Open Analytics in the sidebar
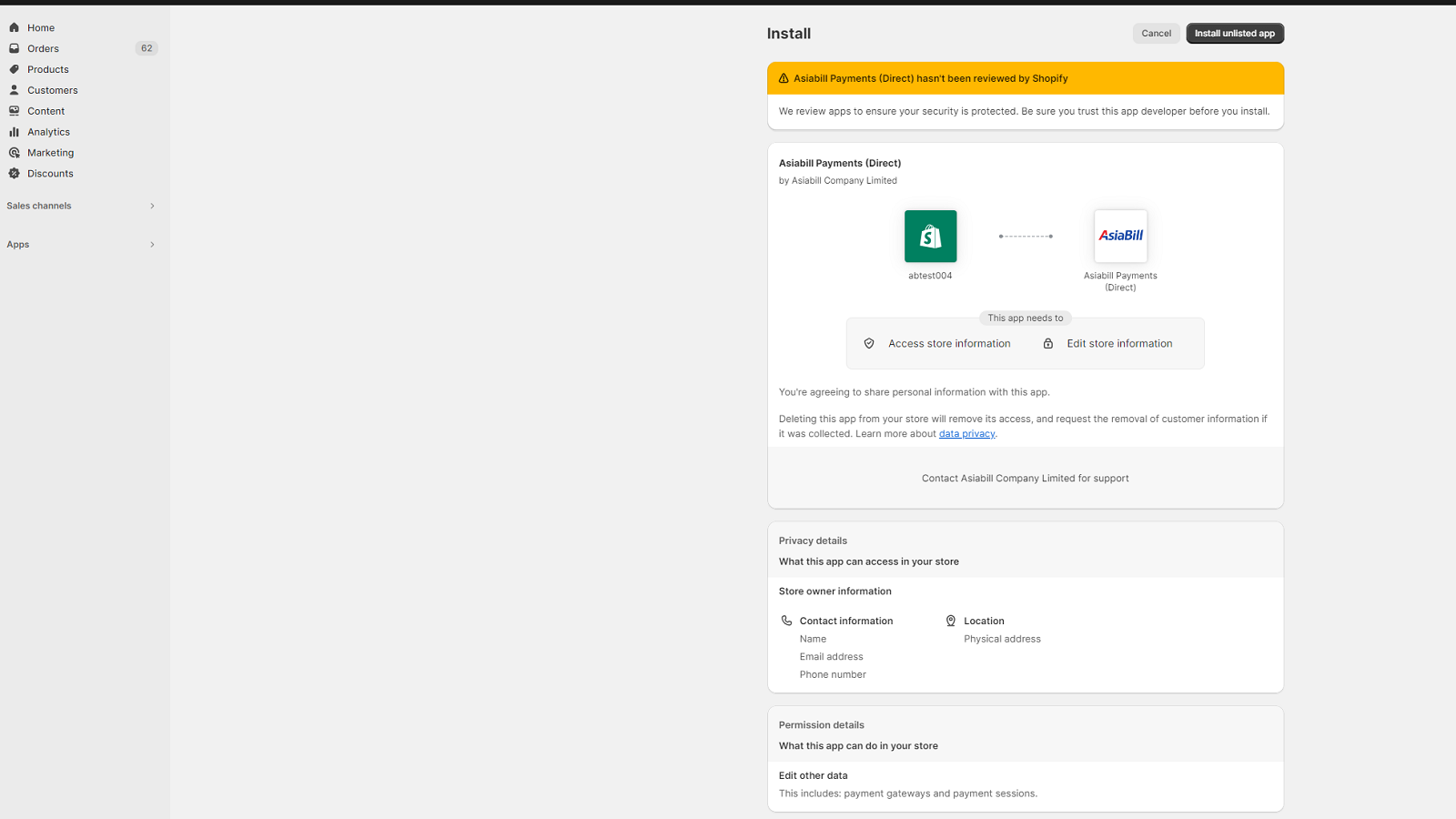The image size is (1456, 819). tap(48, 133)
